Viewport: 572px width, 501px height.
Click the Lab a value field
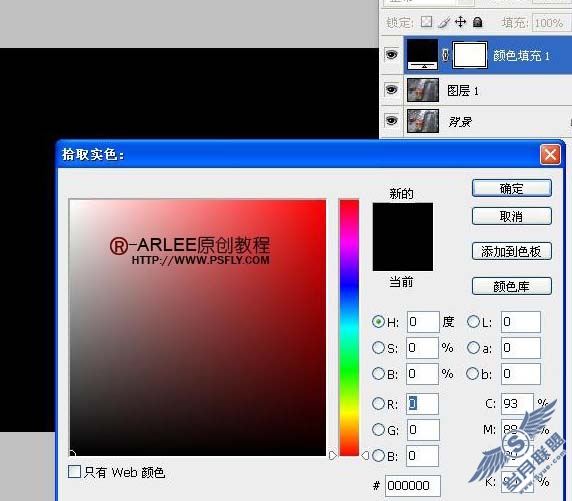[521, 348]
